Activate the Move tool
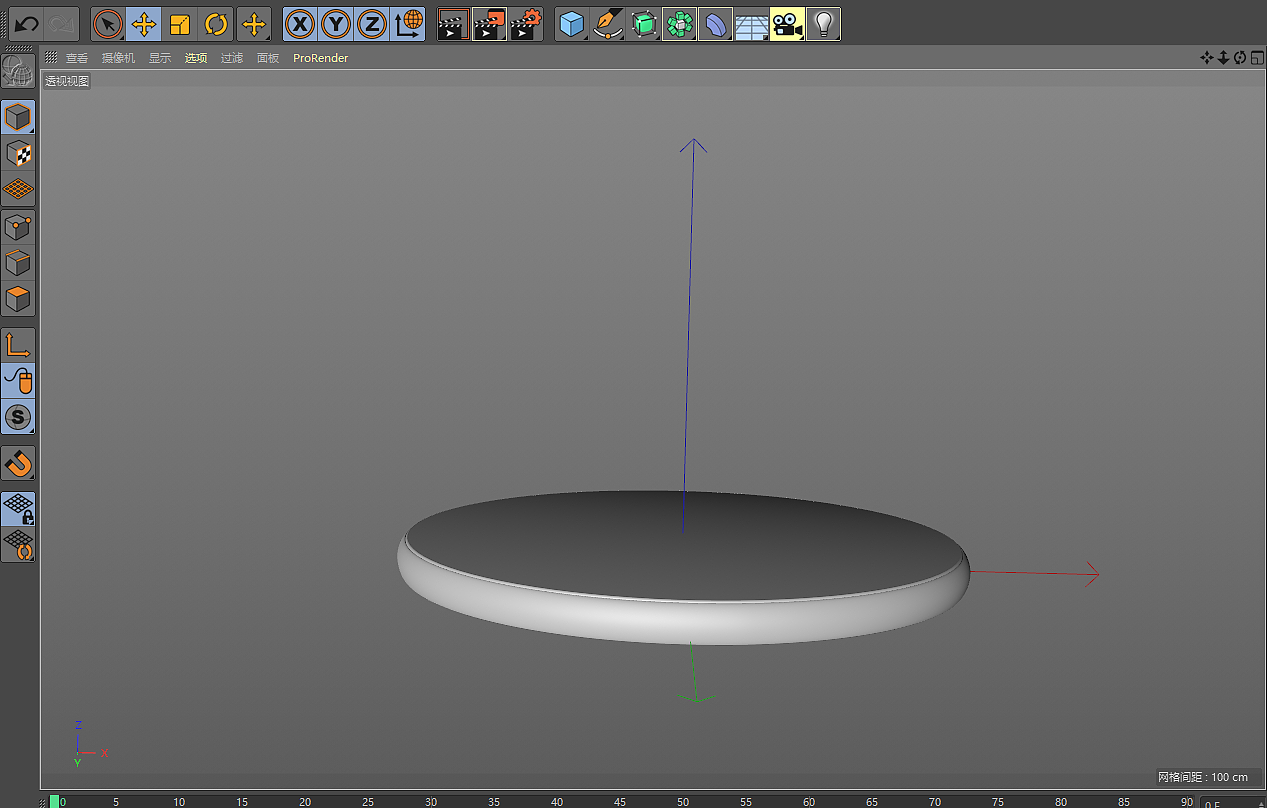The height and width of the screenshot is (808, 1267). tap(144, 24)
